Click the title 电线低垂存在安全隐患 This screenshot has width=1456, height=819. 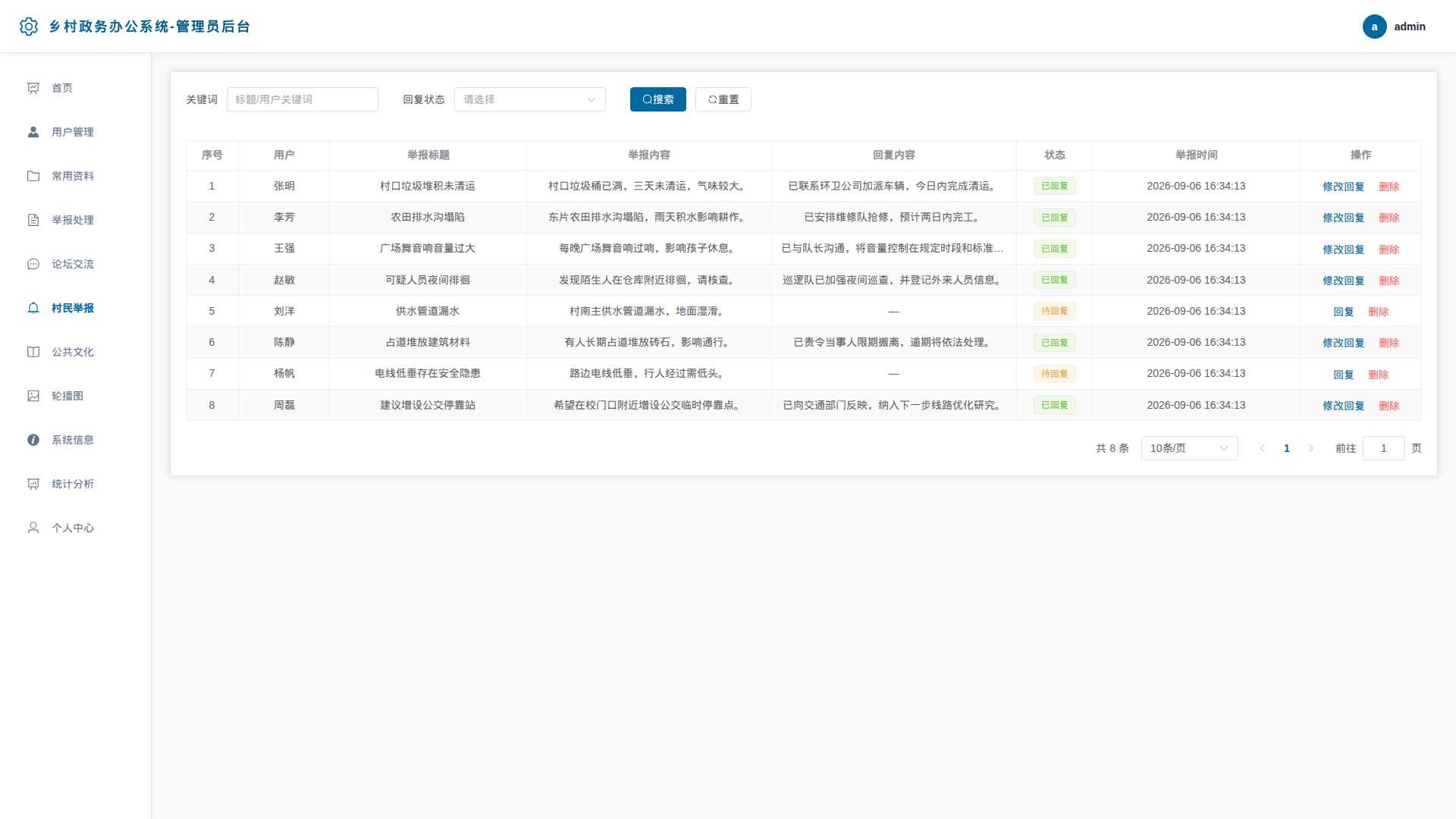coord(428,373)
